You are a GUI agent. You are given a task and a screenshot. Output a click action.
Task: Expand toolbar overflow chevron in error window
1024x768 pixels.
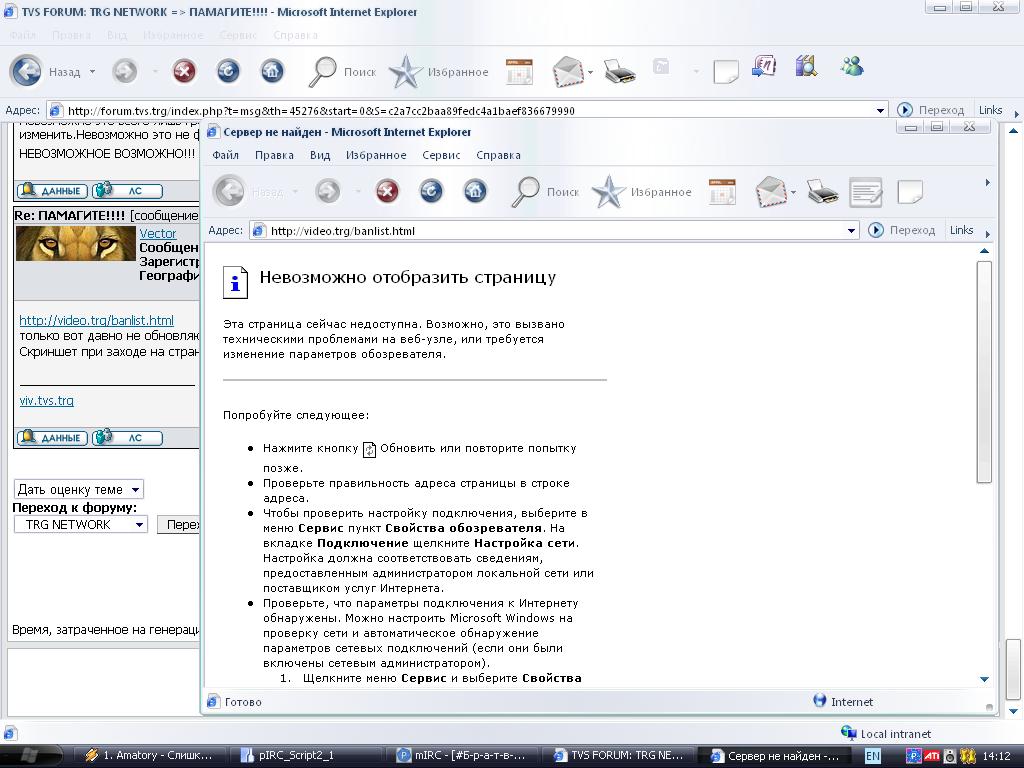point(987,183)
